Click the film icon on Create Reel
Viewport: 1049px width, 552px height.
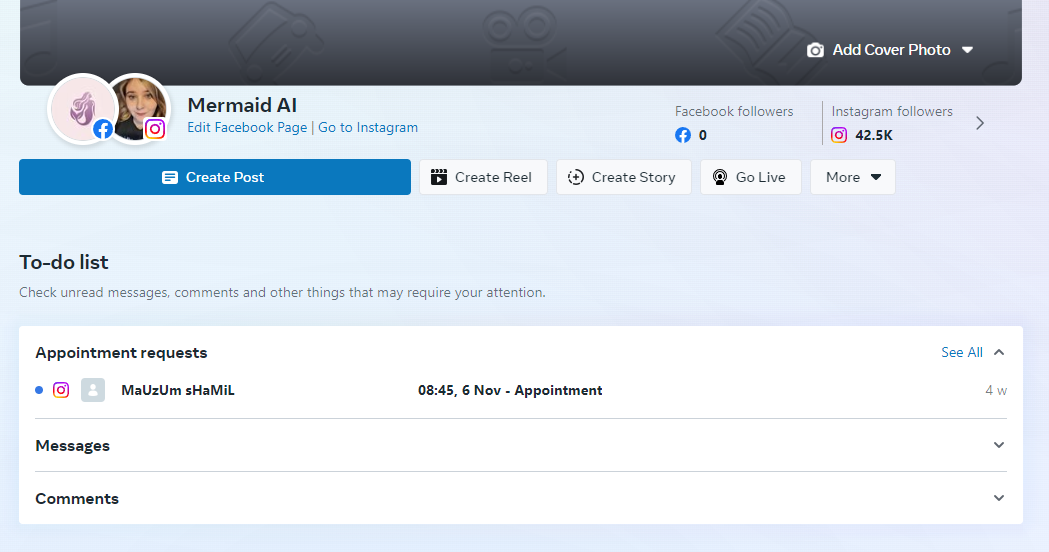pyautogui.click(x=439, y=177)
